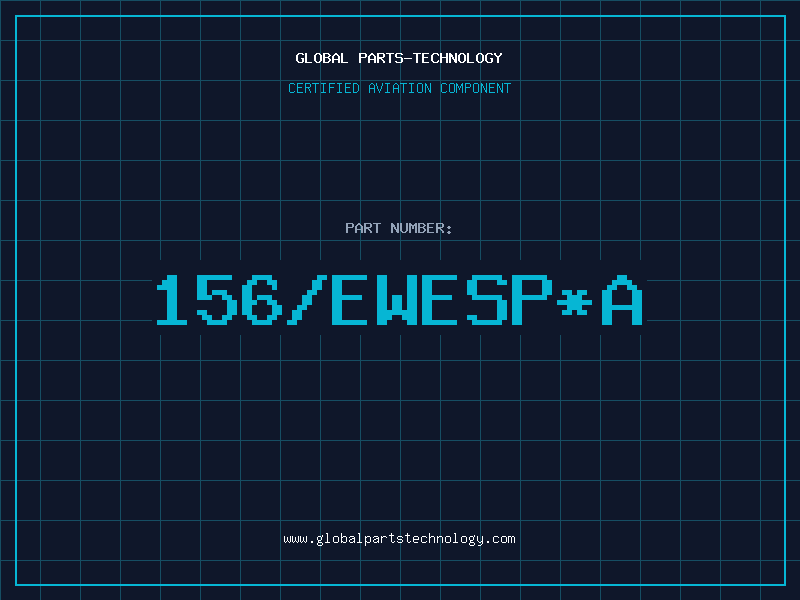Viewport: 800px width, 600px height.
Task: Select the part number 156/EWESP*A
Action: [399, 300]
